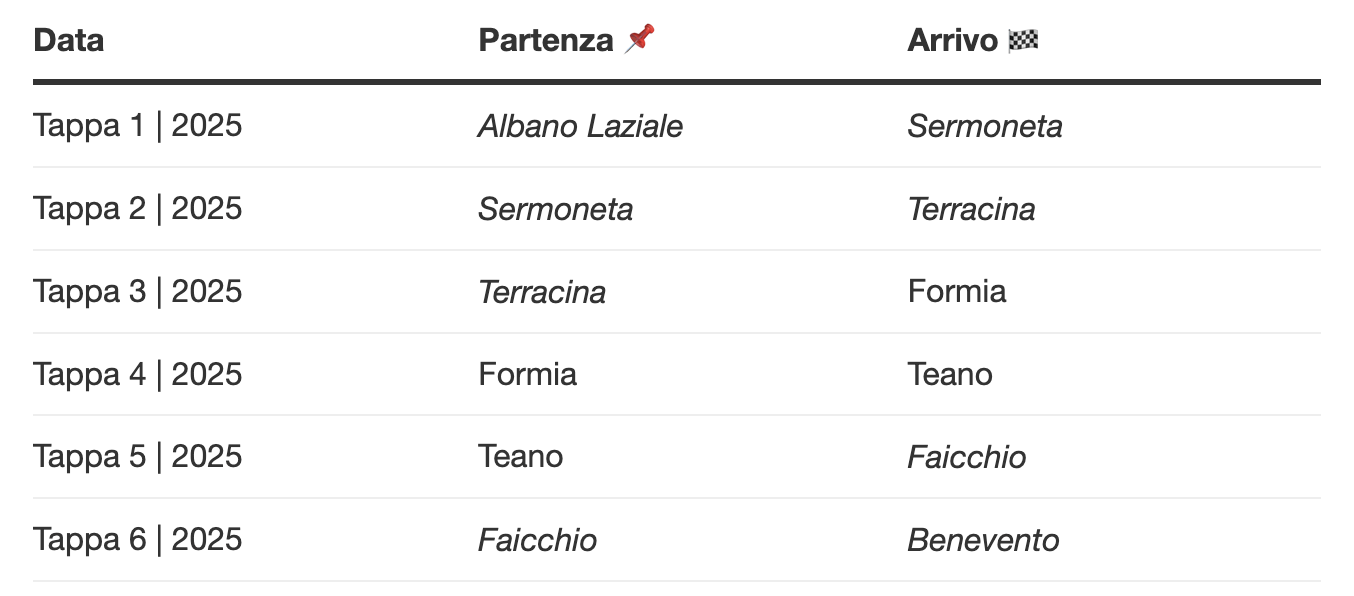Screen dimensions: 1354x596
Task: Select the Arrivo column header text
Action: click(952, 40)
